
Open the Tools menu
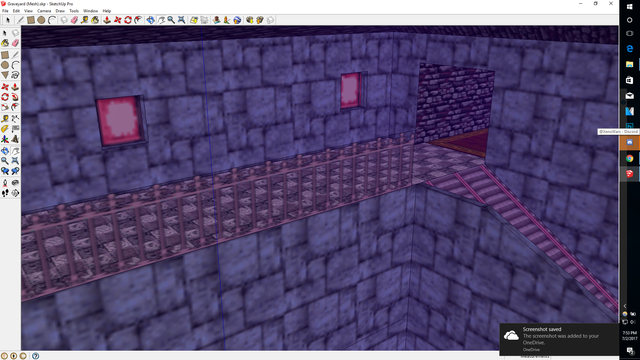(x=74, y=11)
